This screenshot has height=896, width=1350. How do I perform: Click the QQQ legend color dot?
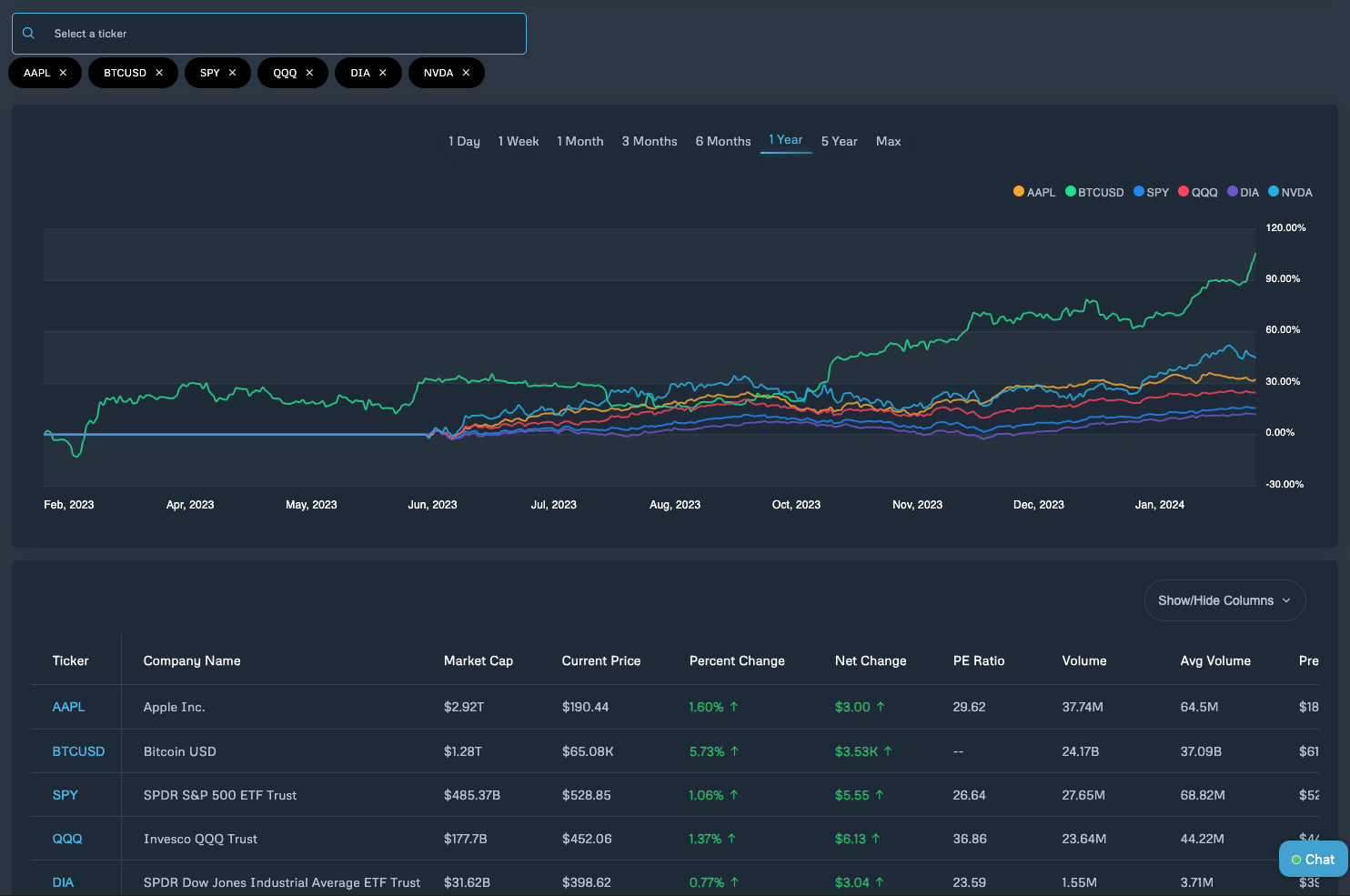1184,192
